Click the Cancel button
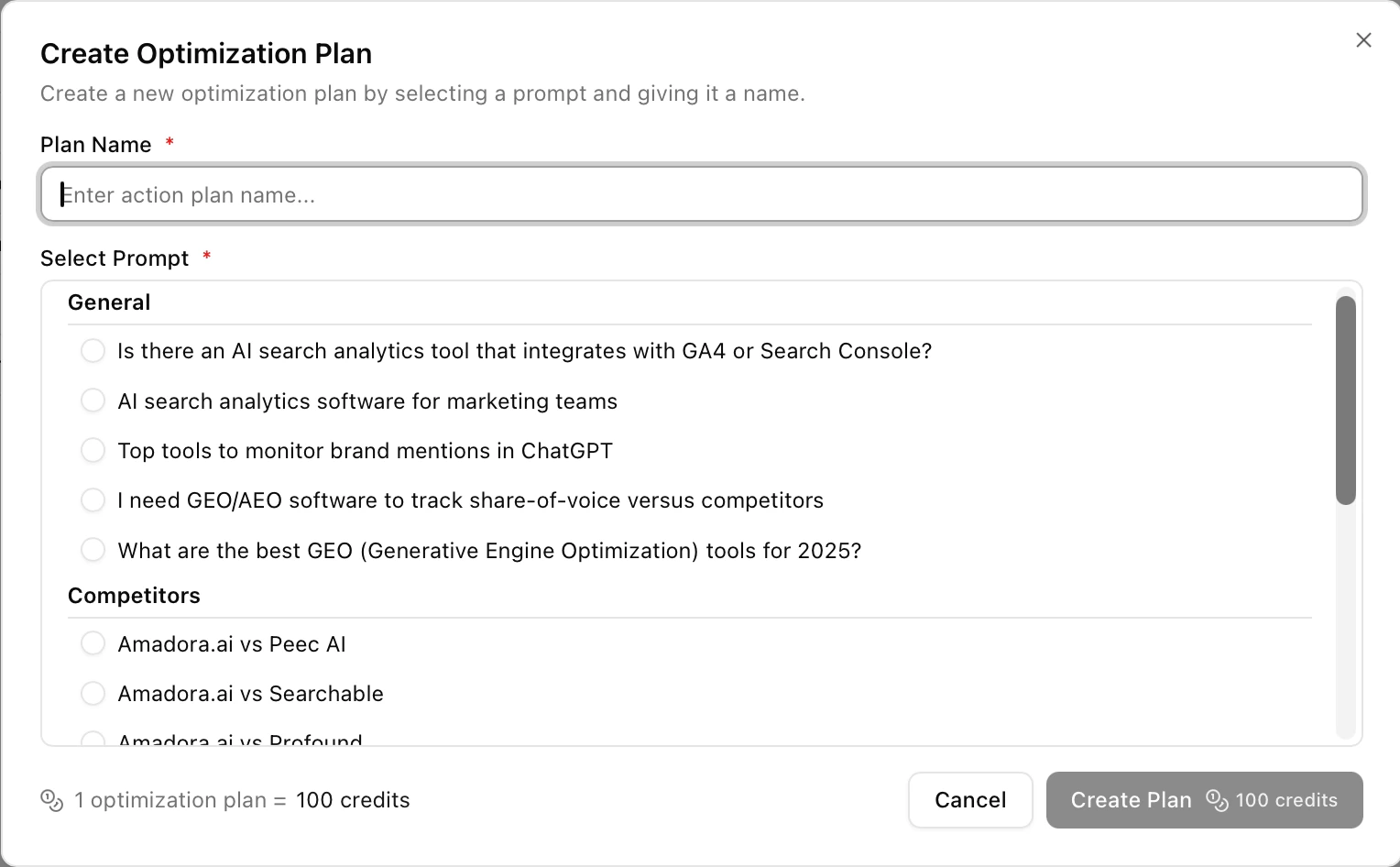The height and width of the screenshot is (867, 1400). tap(970, 799)
